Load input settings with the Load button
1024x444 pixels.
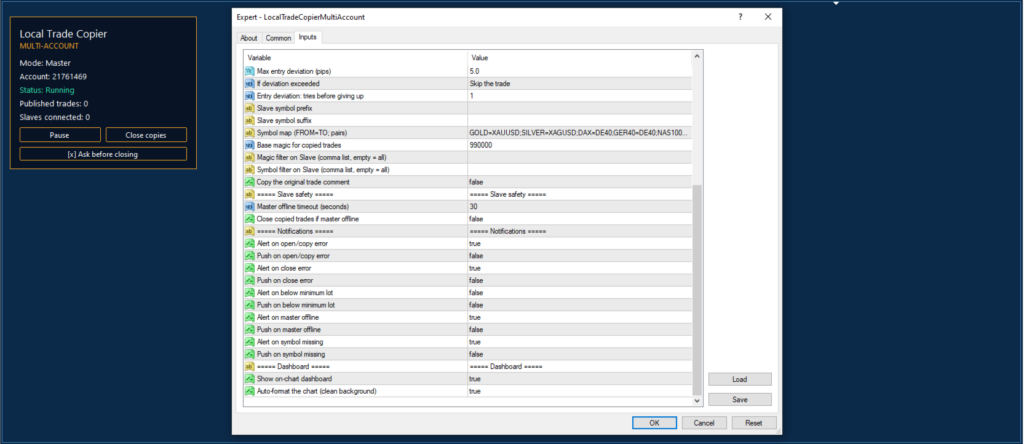tap(740, 379)
